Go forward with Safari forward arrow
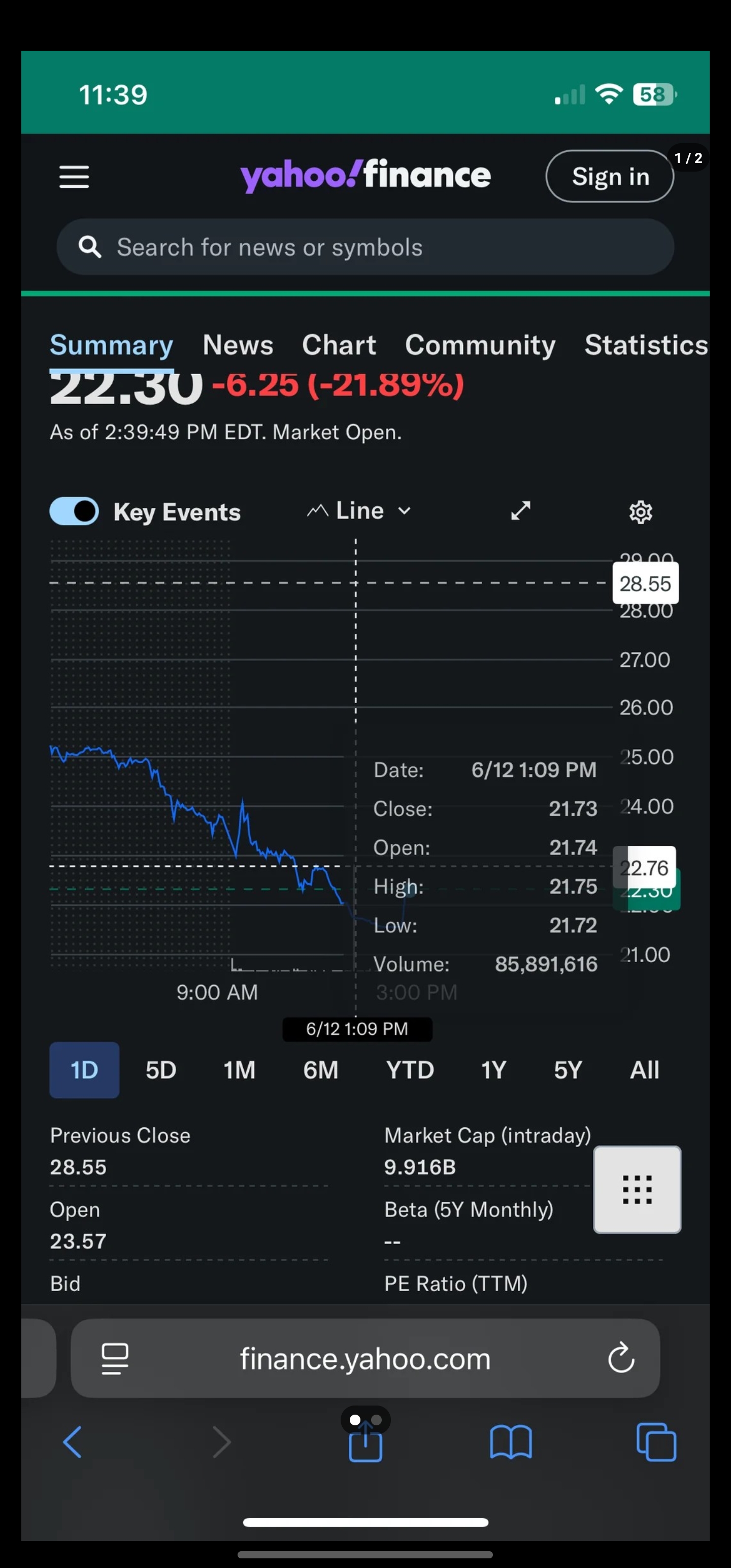This screenshot has height=1568, width=731. coord(221,1442)
